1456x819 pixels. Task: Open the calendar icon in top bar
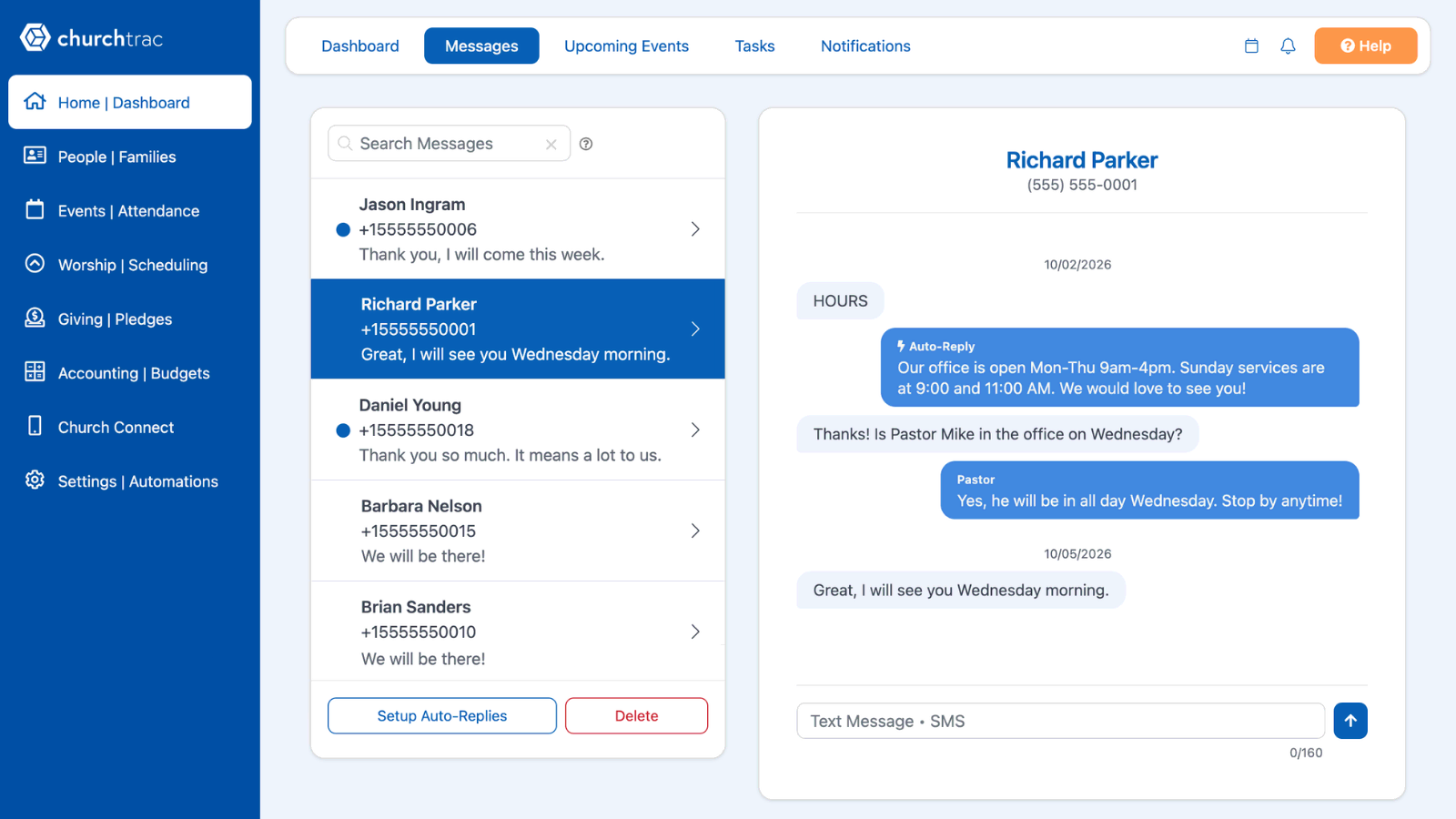point(1251,46)
